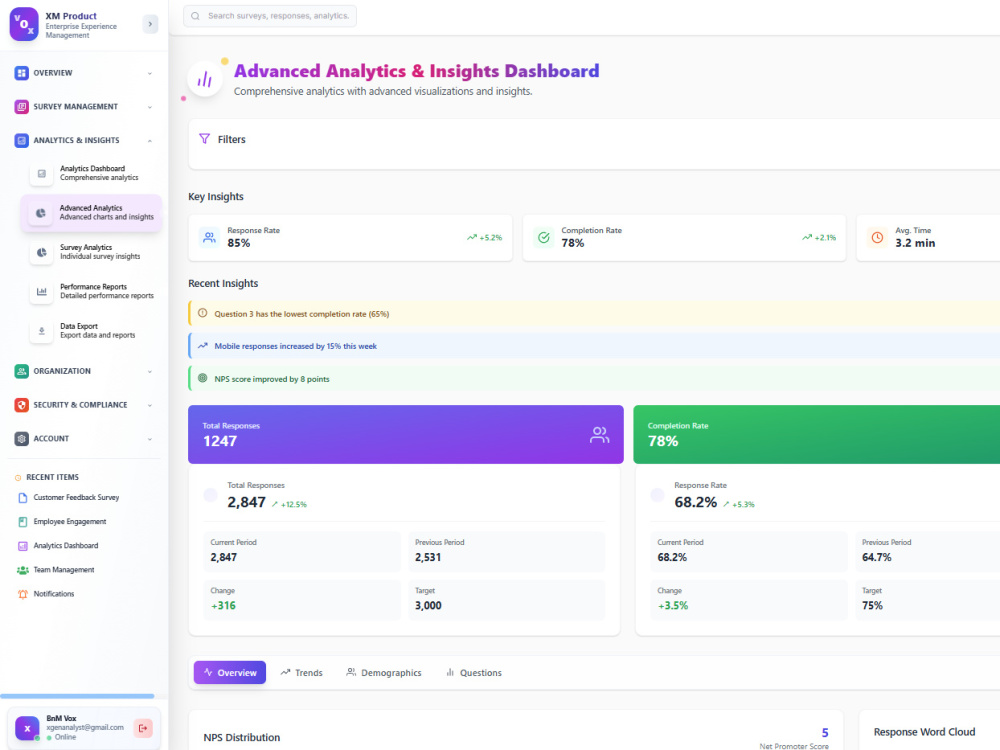
Task: Click the Security & Compliance shield icon
Action: pyautogui.click(x=22, y=405)
